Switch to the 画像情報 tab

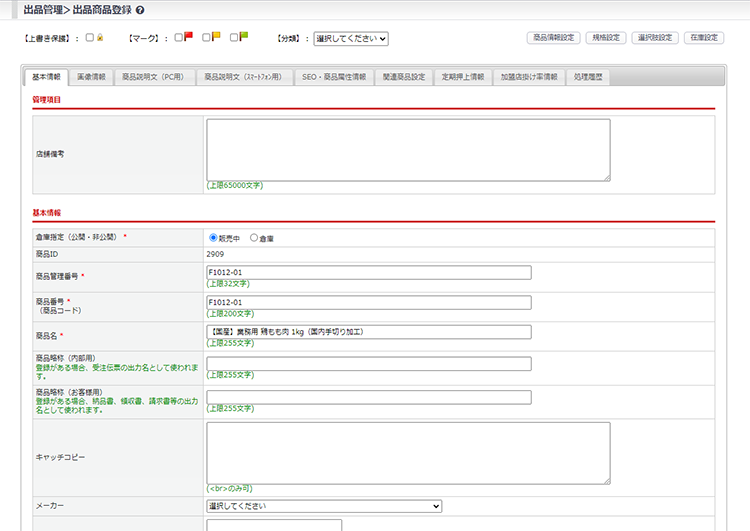[92, 77]
